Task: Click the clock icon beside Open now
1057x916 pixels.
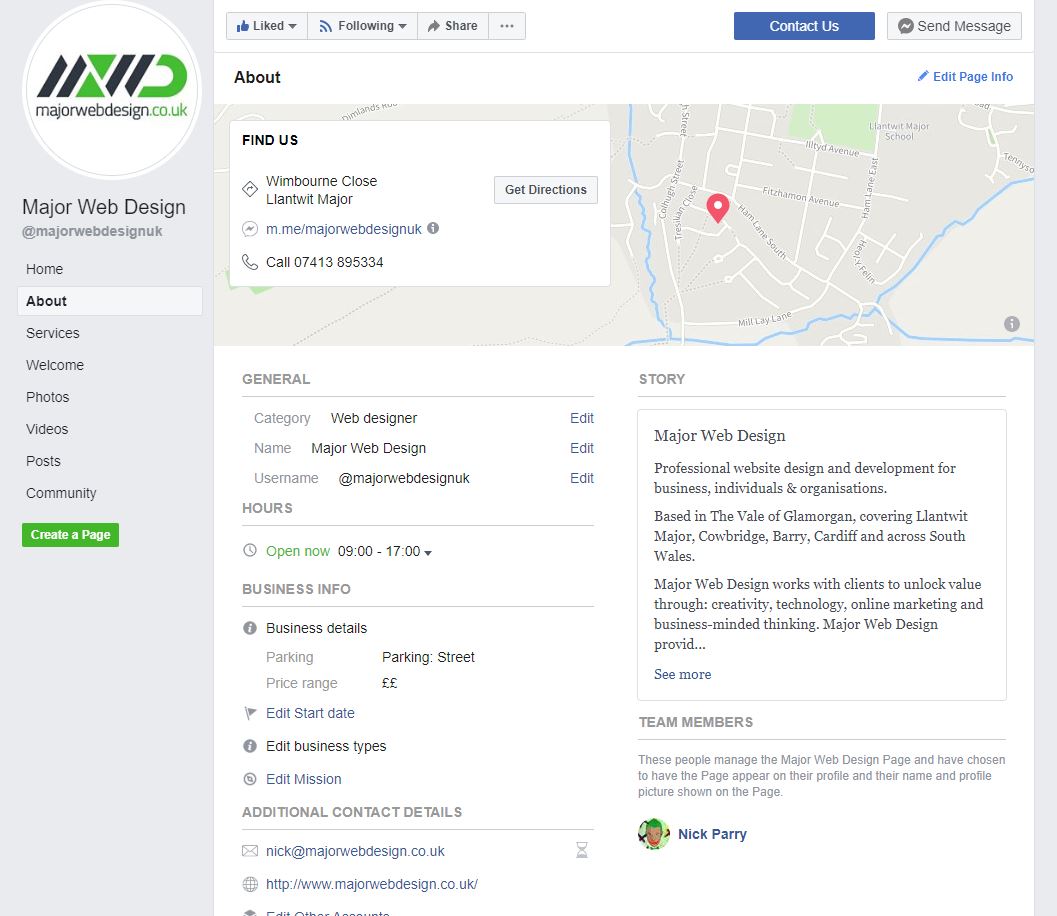Action: pyautogui.click(x=250, y=551)
